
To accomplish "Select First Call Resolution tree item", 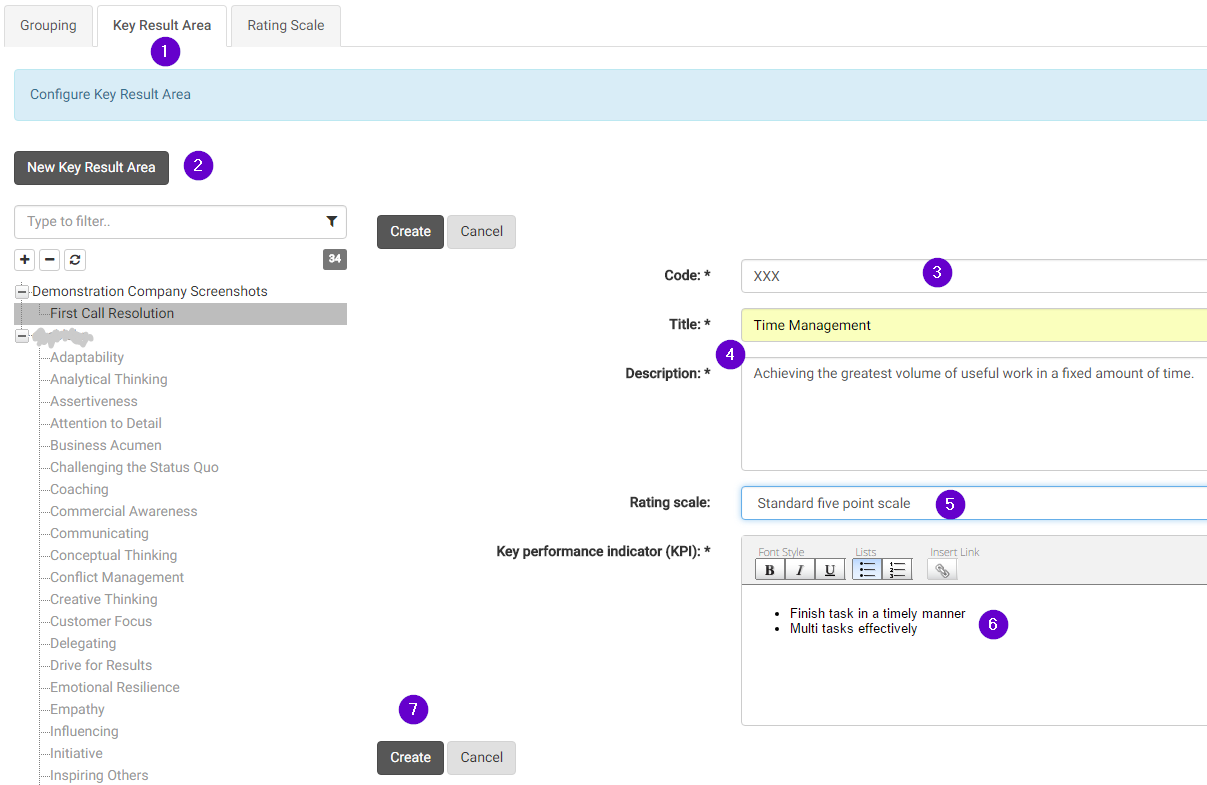I will click(112, 314).
